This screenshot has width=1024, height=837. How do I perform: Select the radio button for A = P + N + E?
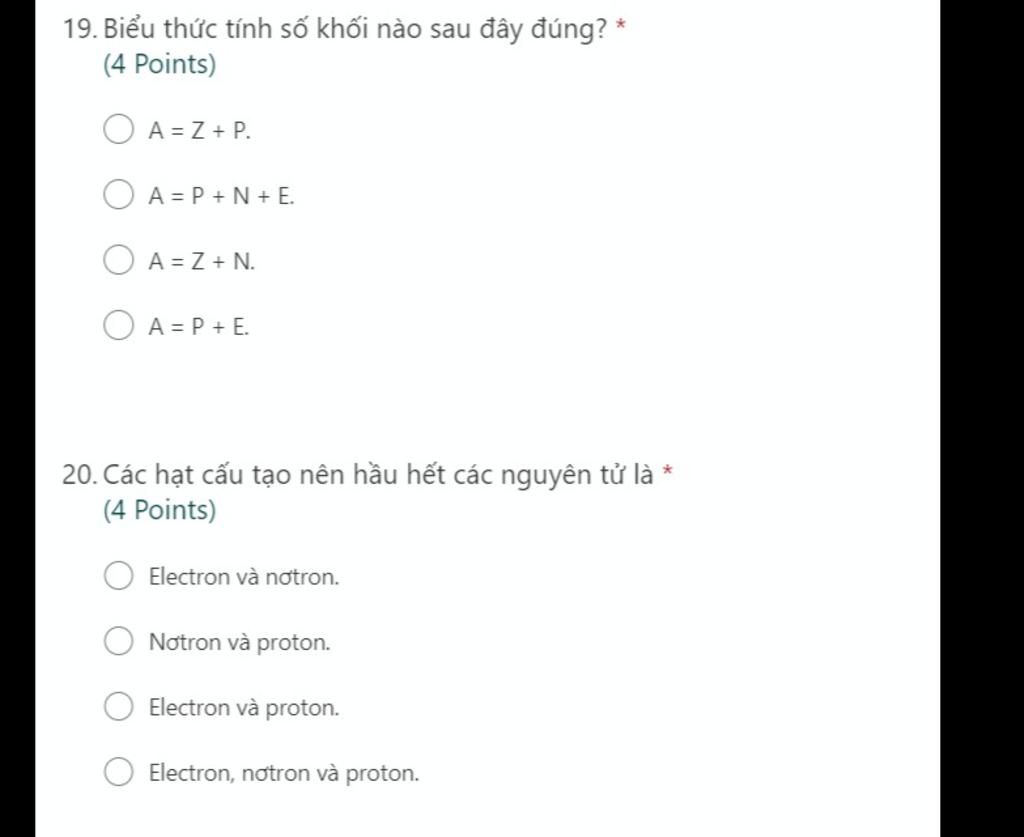[118, 195]
